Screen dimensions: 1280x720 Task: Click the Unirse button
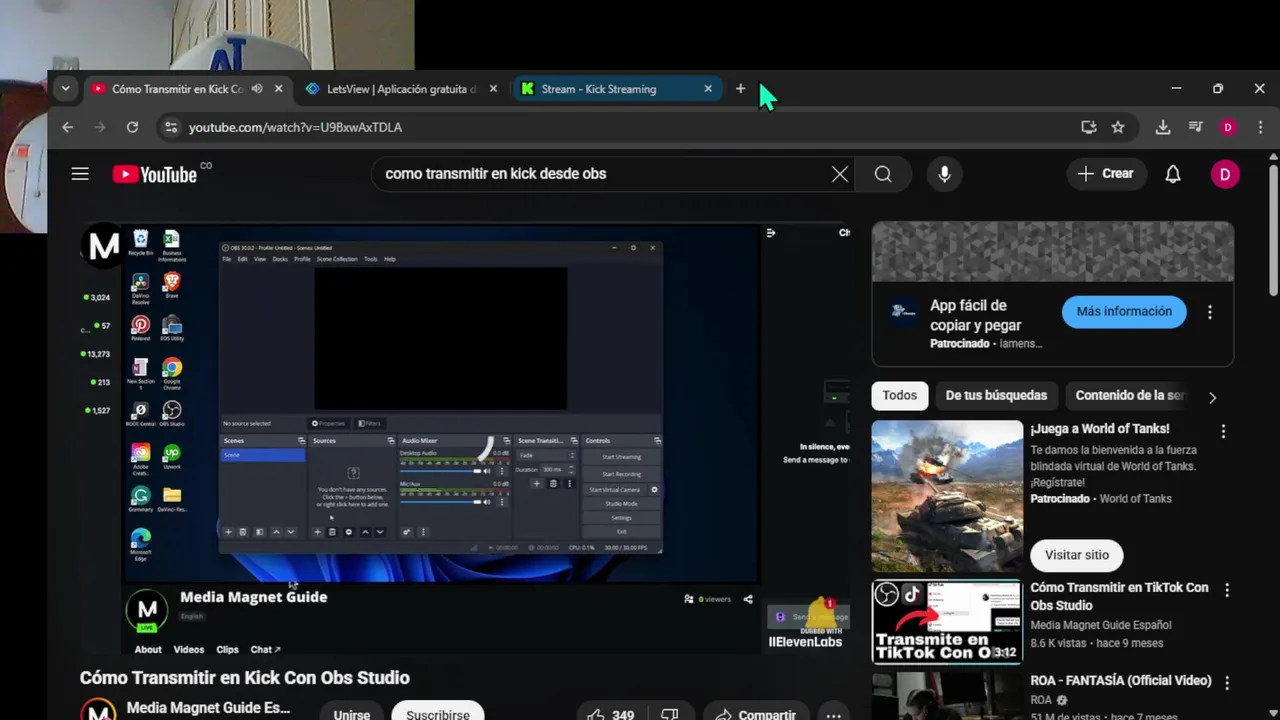coord(352,714)
